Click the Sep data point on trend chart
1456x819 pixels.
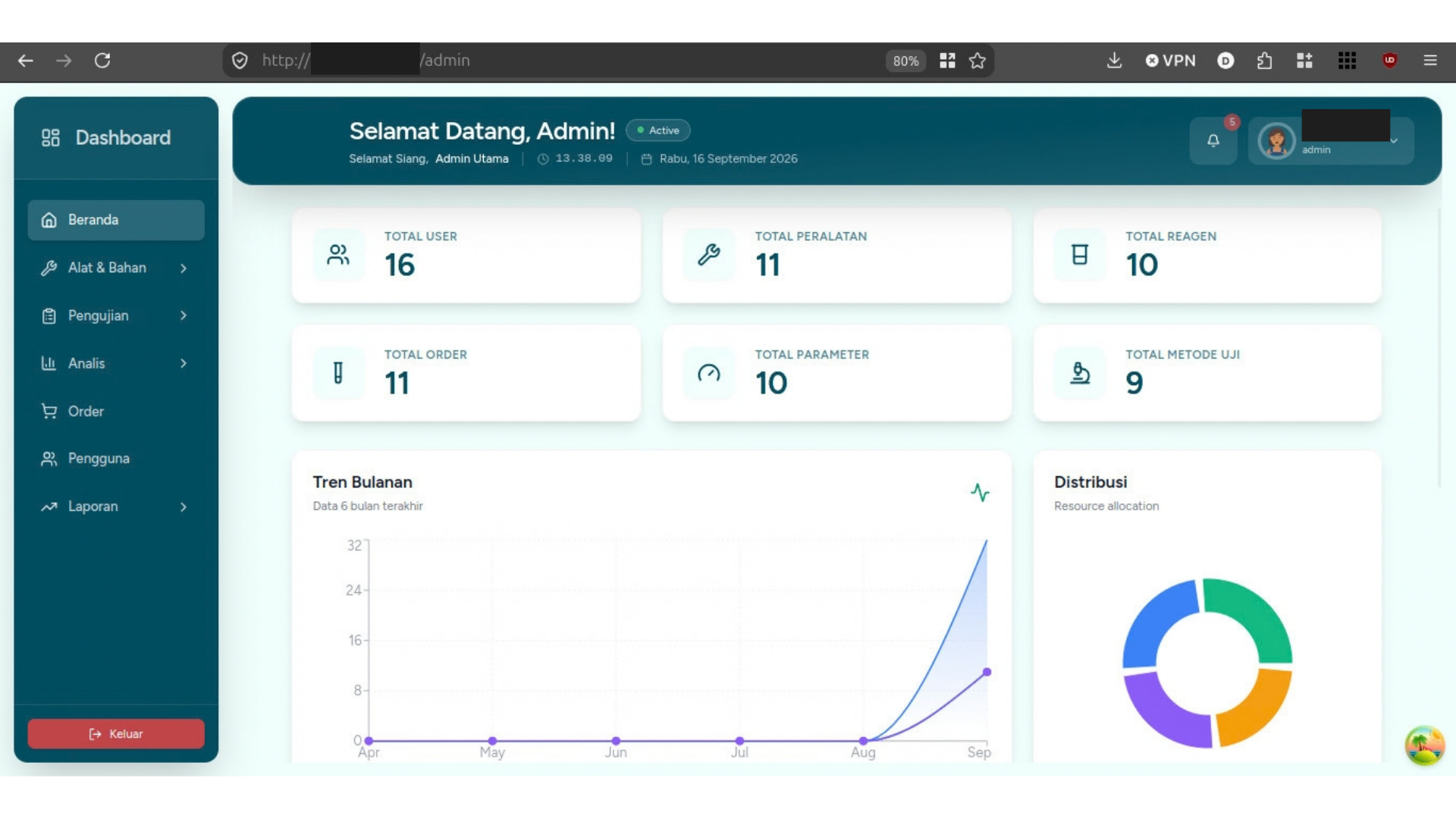987,672
